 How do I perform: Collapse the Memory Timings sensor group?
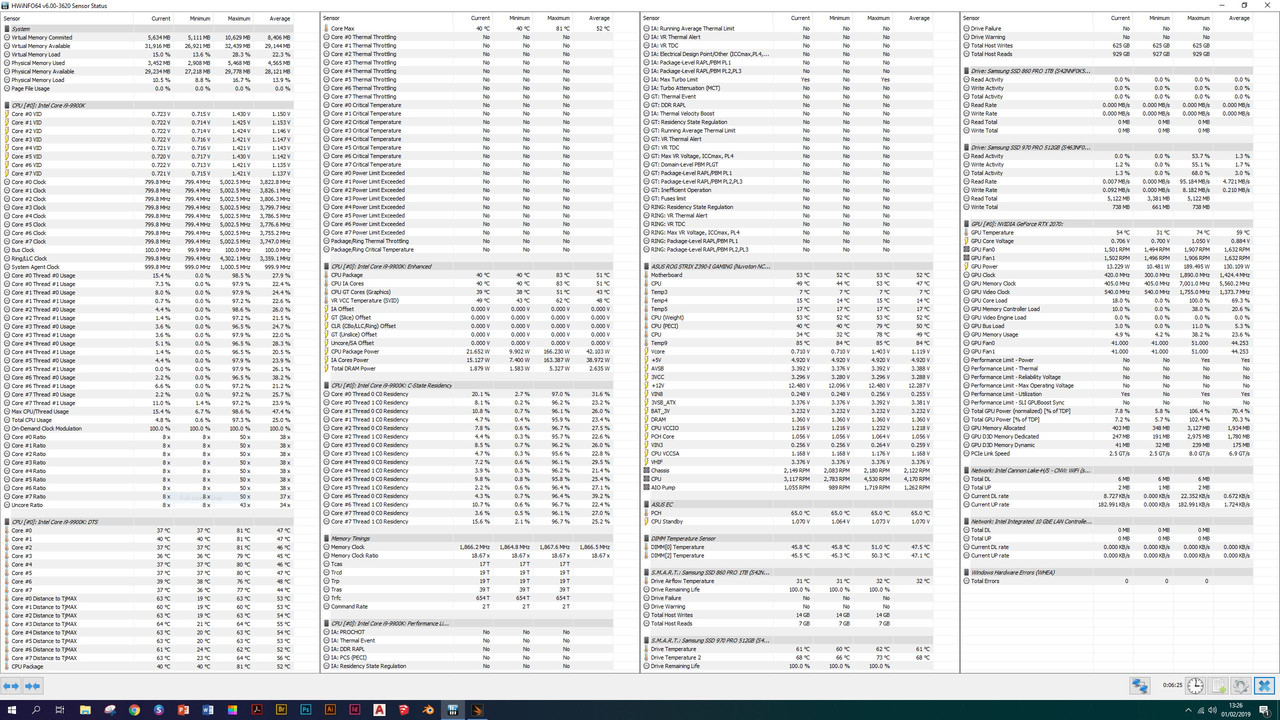point(327,538)
